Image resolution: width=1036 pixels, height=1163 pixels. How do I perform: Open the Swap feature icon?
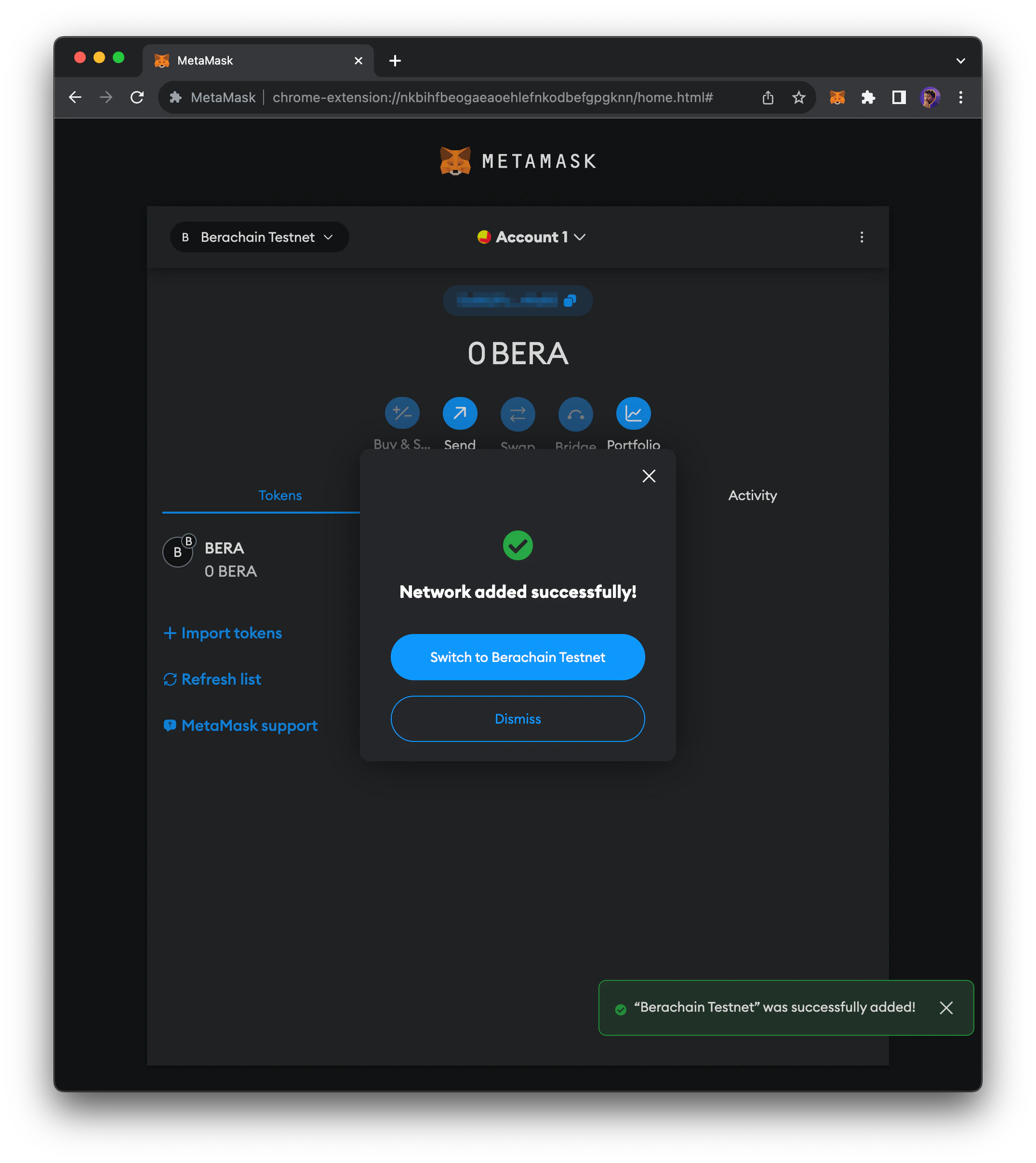click(x=518, y=414)
